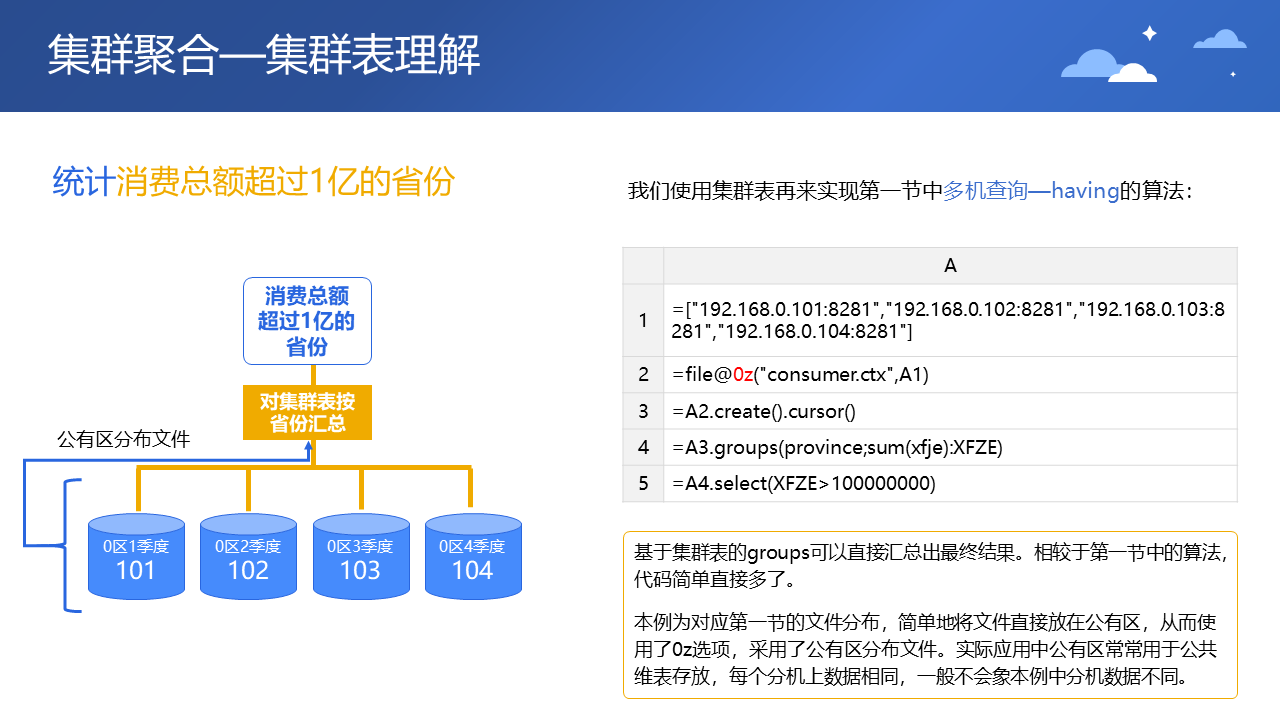Click the 公有区分布文件 label
Image resolution: width=1280 pixels, height=720 pixels.
(124, 439)
